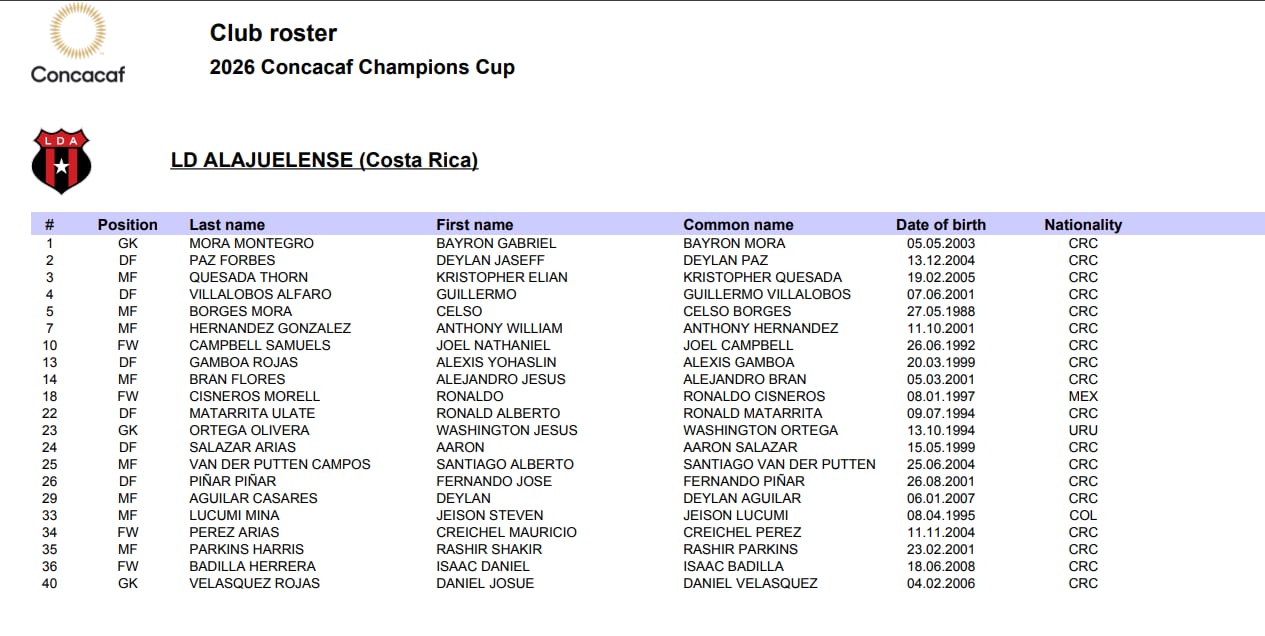
Task: Click the Common name column header
Action: (738, 225)
